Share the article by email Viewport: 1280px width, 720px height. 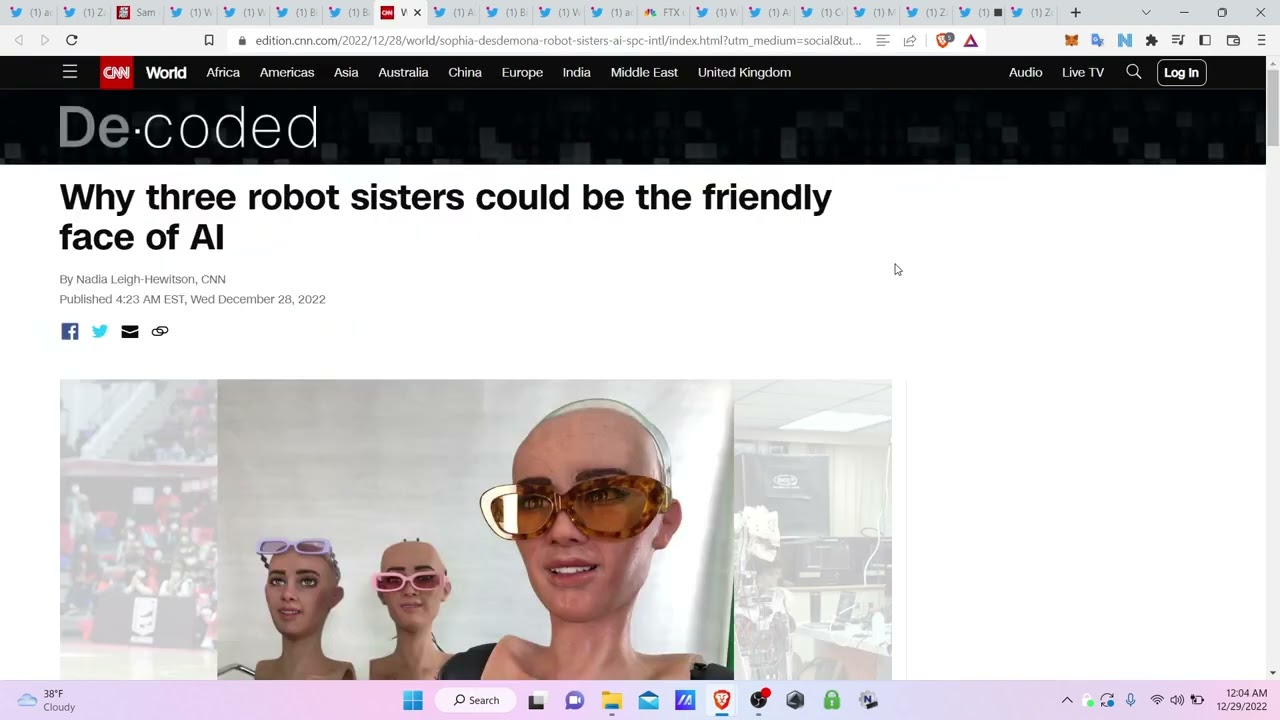(x=129, y=331)
